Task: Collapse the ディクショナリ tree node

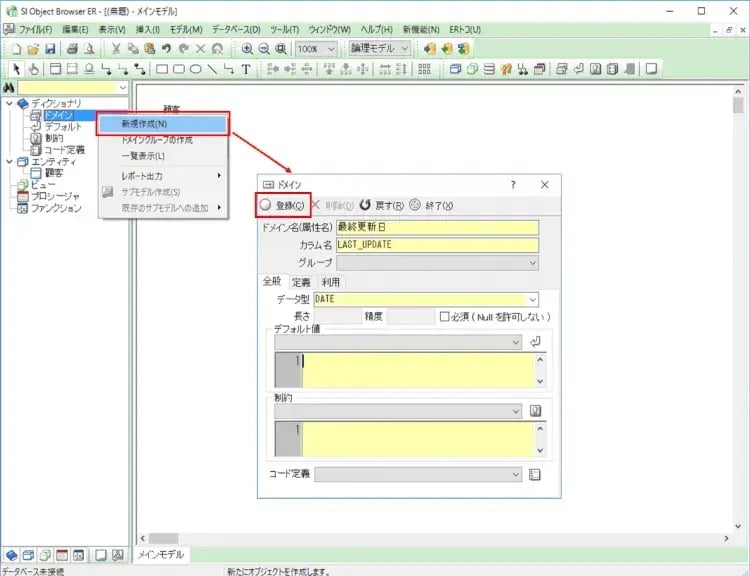Action: [10, 103]
